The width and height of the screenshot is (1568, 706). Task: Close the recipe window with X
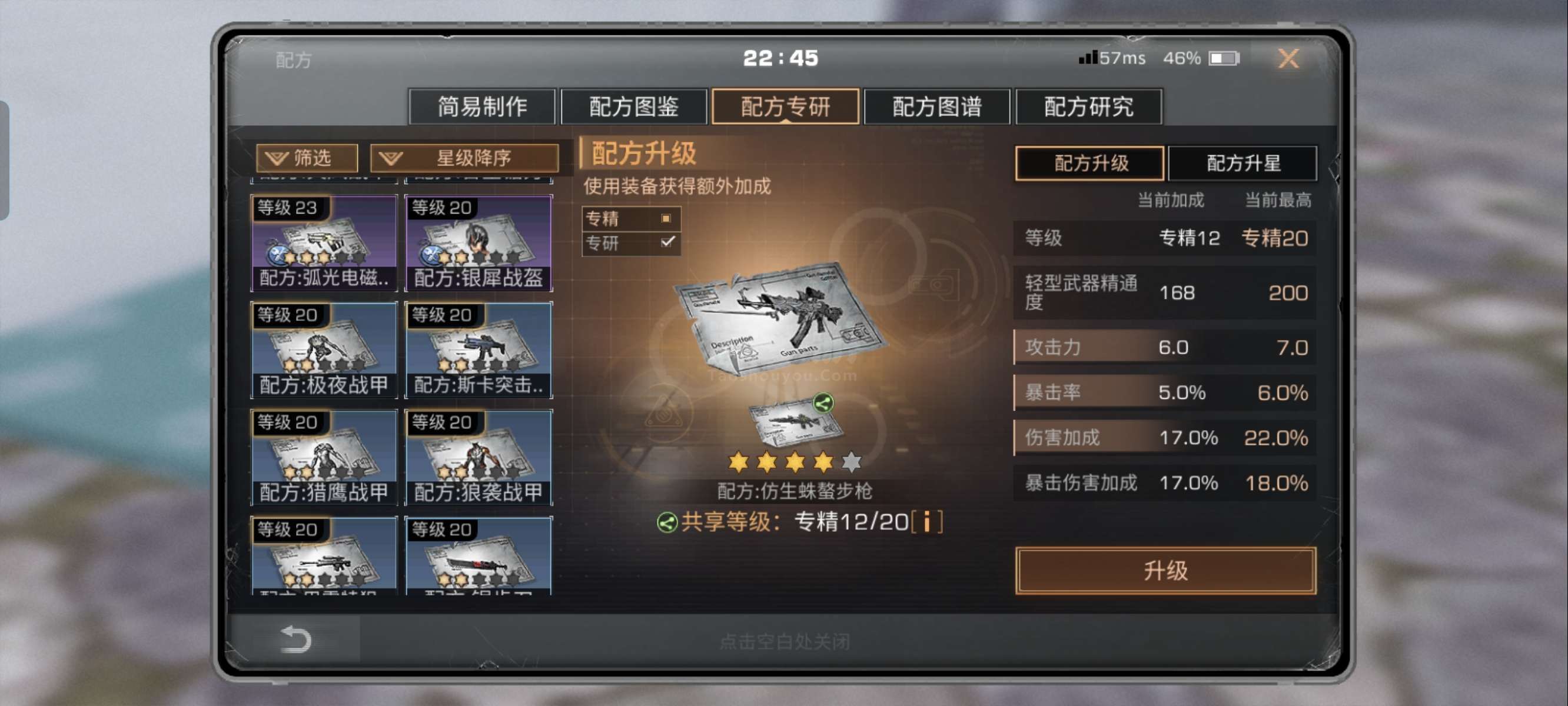point(1288,58)
